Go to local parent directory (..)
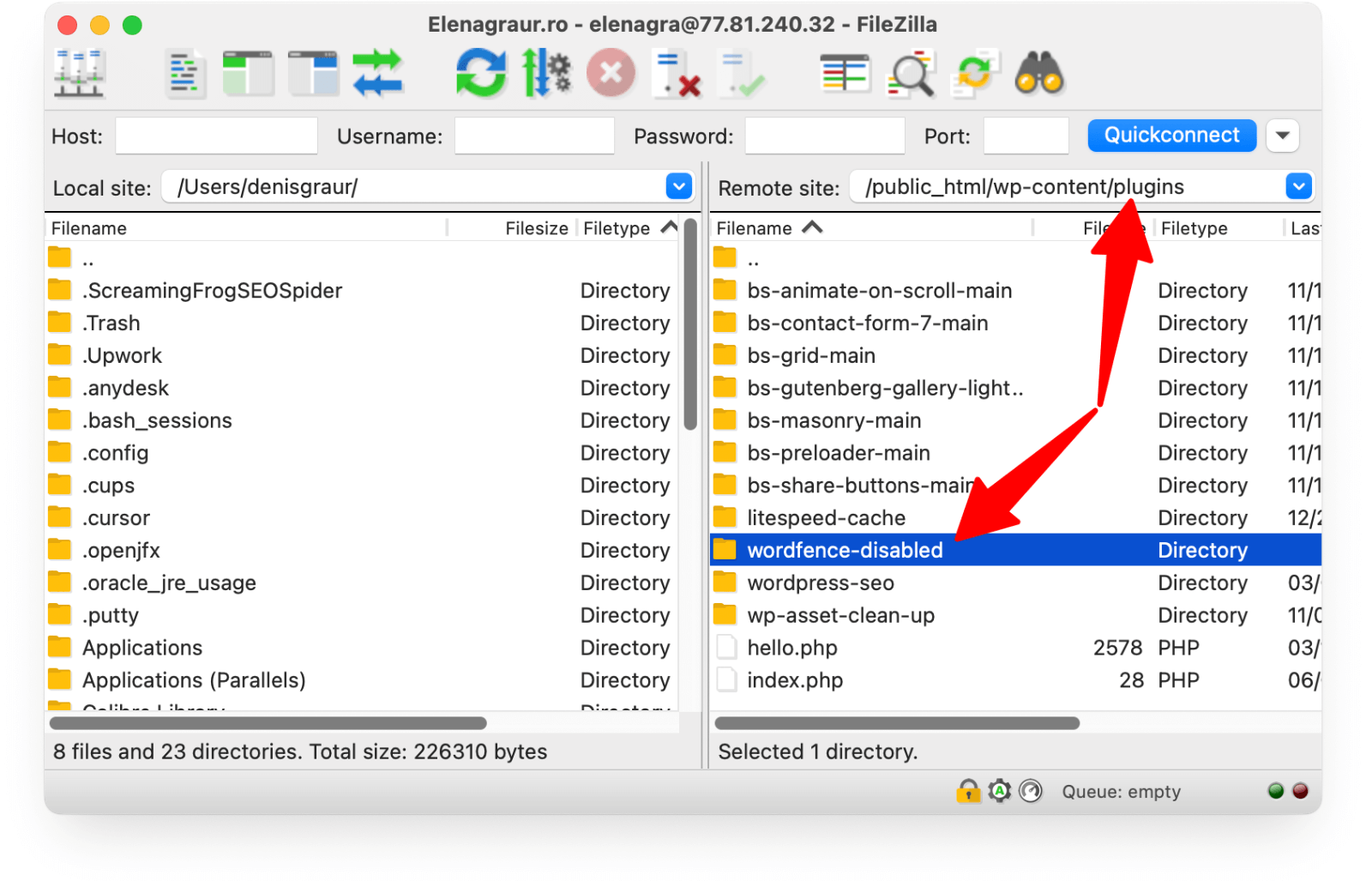Image resolution: width=1372 pixels, height=881 pixels. click(362, 258)
